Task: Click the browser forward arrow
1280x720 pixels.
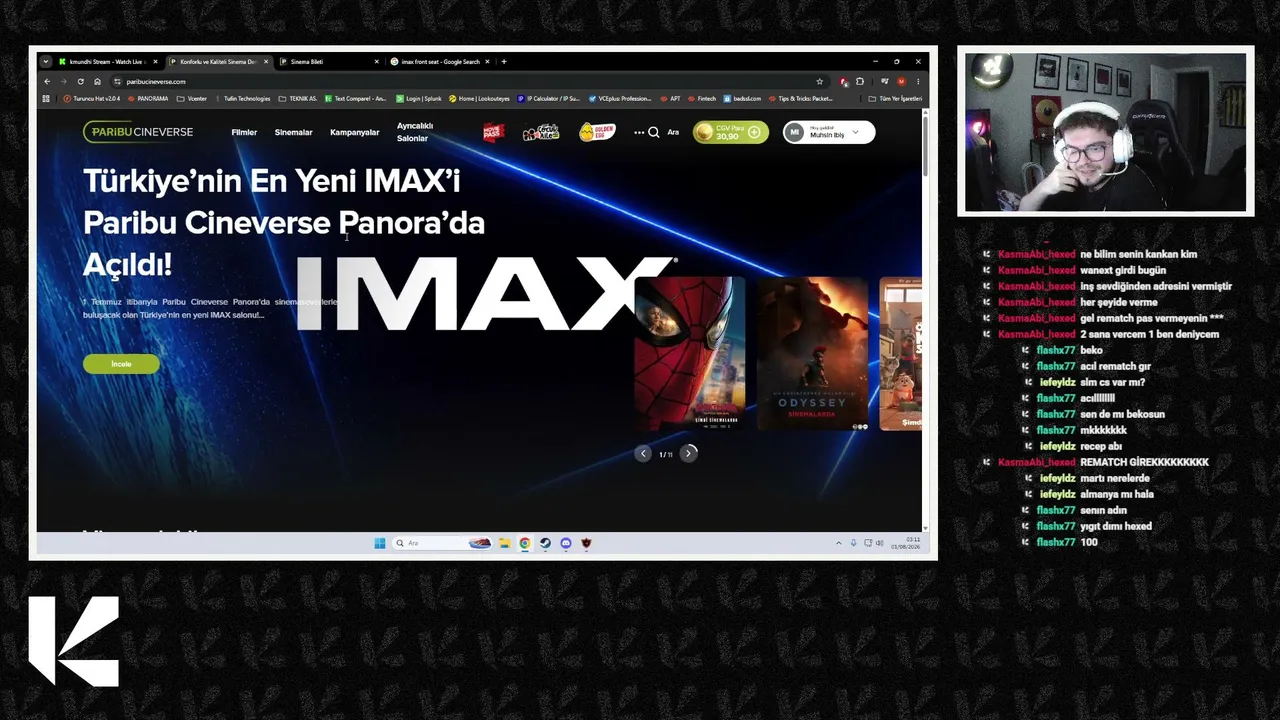Action: pos(63,81)
